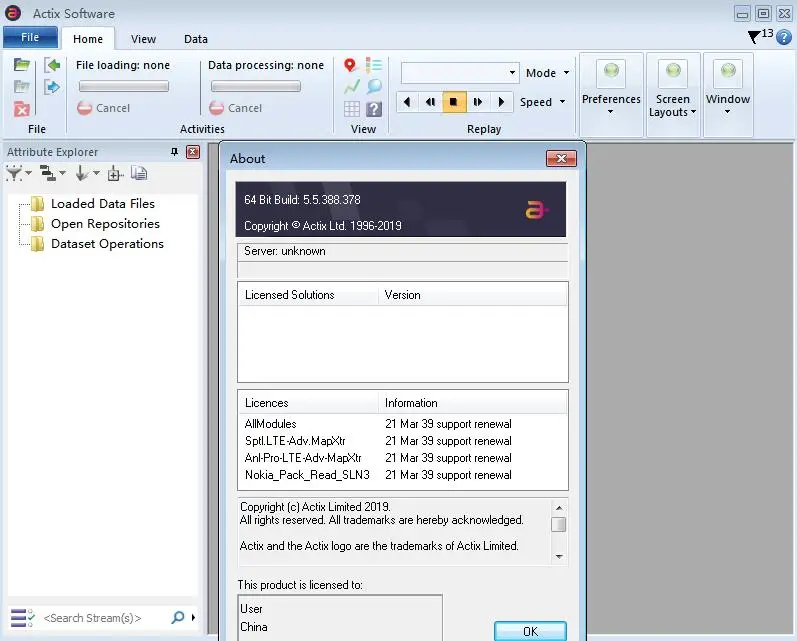Play the replay forward
The height and width of the screenshot is (641, 797).
point(501,102)
